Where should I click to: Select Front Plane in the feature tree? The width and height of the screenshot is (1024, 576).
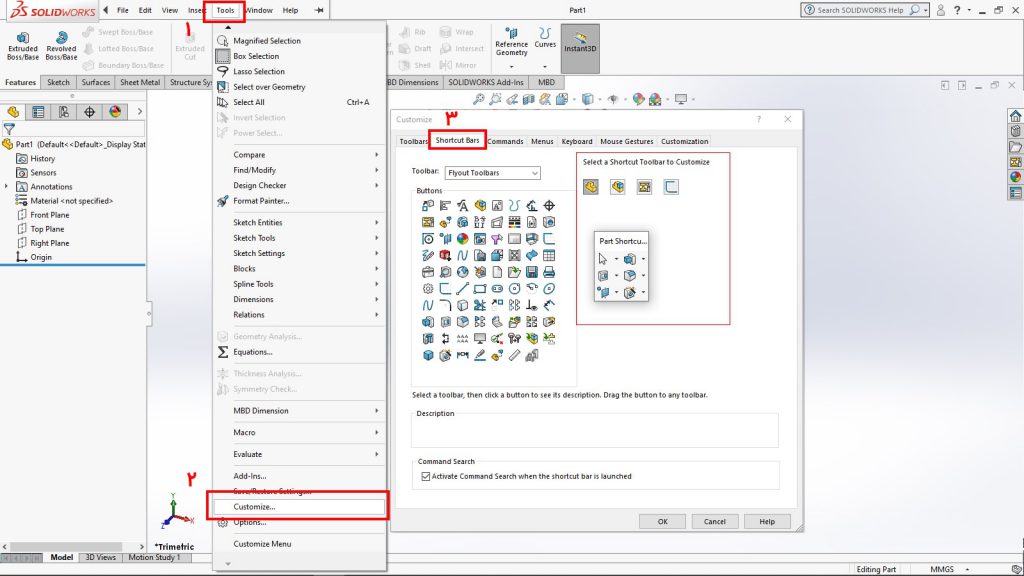pyautogui.click(x=50, y=215)
